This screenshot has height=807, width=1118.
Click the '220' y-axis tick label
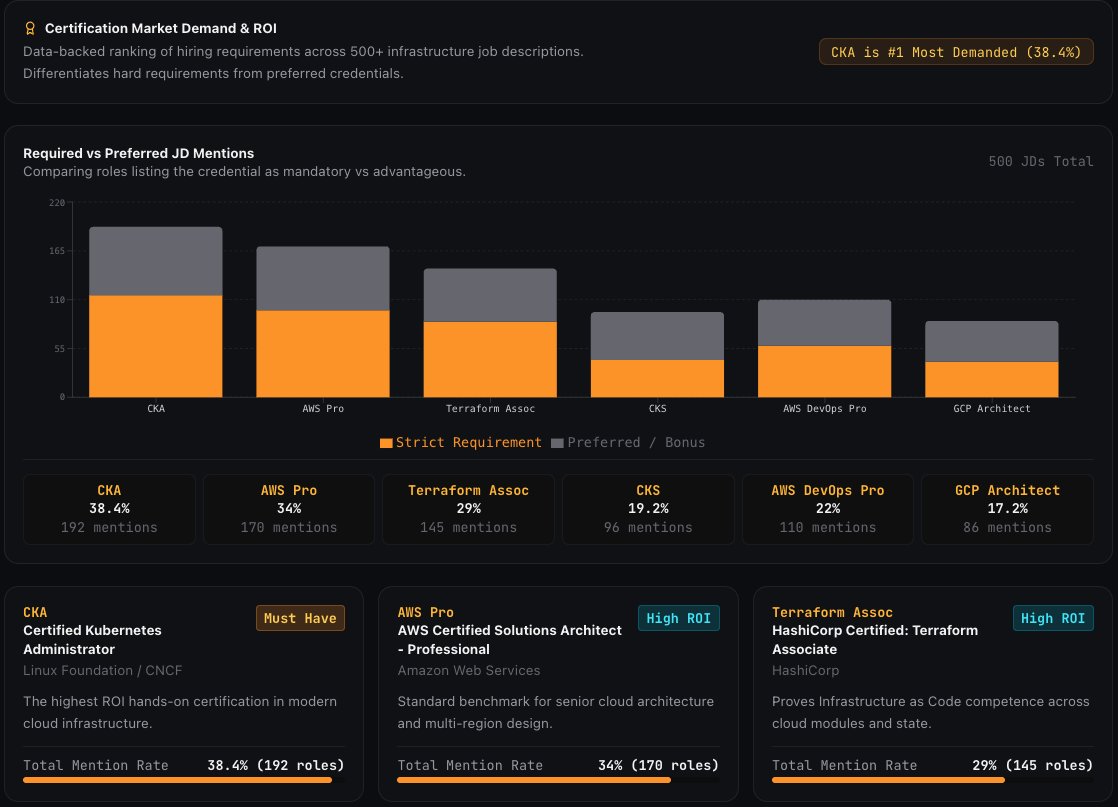(57, 203)
